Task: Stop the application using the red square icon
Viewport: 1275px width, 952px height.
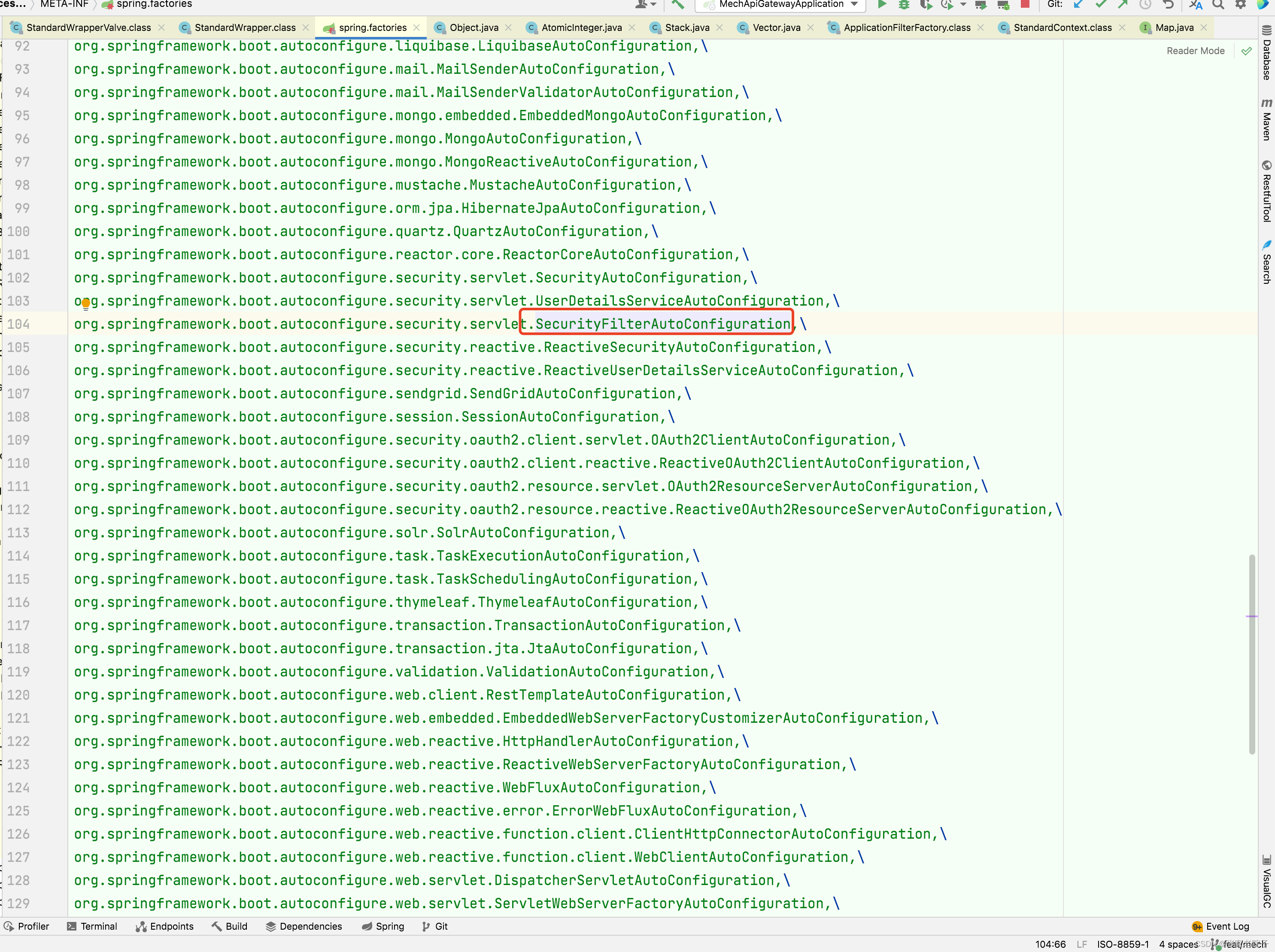Action: click(1025, 5)
